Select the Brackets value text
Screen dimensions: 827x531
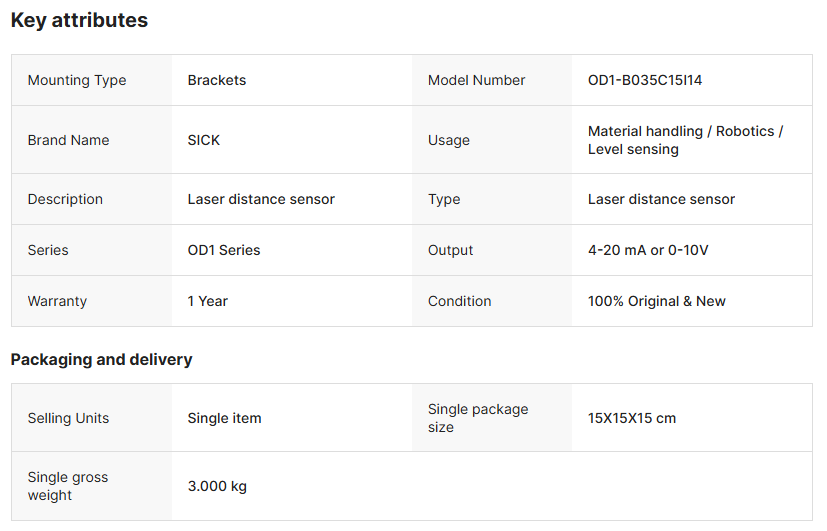pyautogui.click(x=216, y=80)
